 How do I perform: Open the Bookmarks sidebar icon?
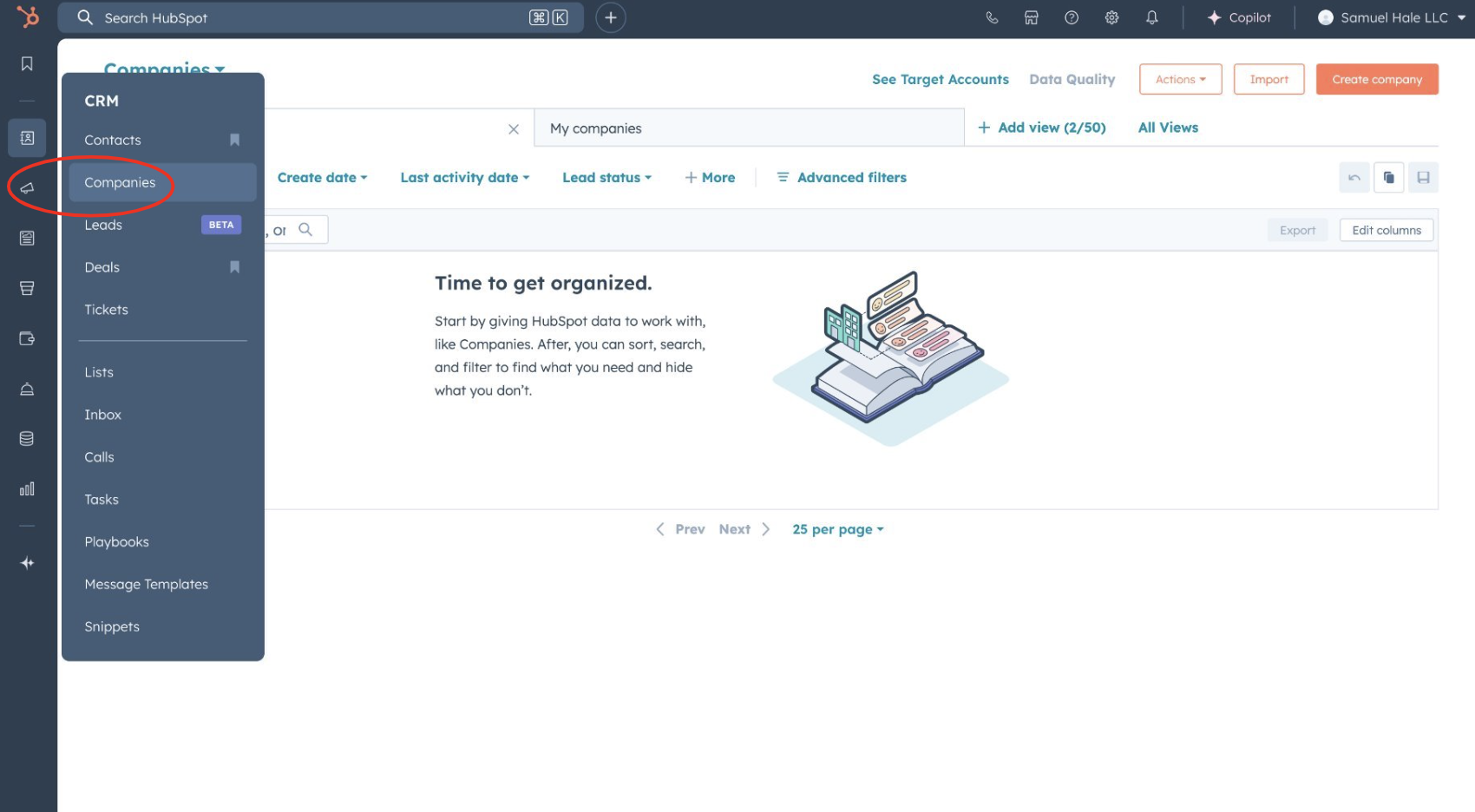click(27, 63)
